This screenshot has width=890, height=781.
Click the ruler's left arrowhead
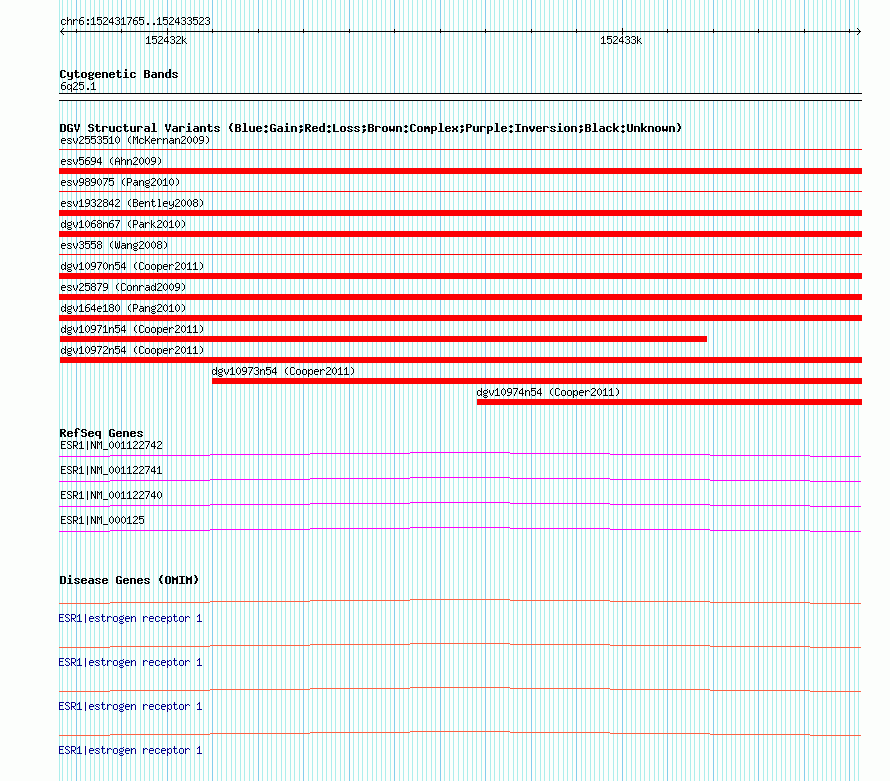coord(62,31)
